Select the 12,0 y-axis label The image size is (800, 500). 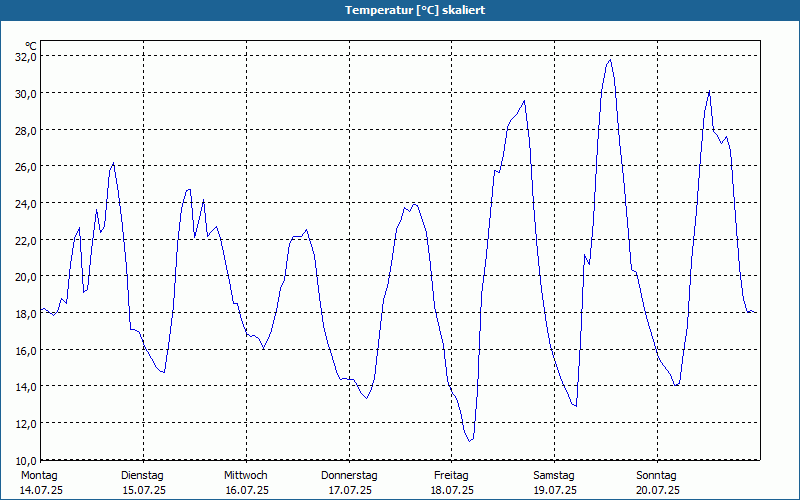[26, 423]
